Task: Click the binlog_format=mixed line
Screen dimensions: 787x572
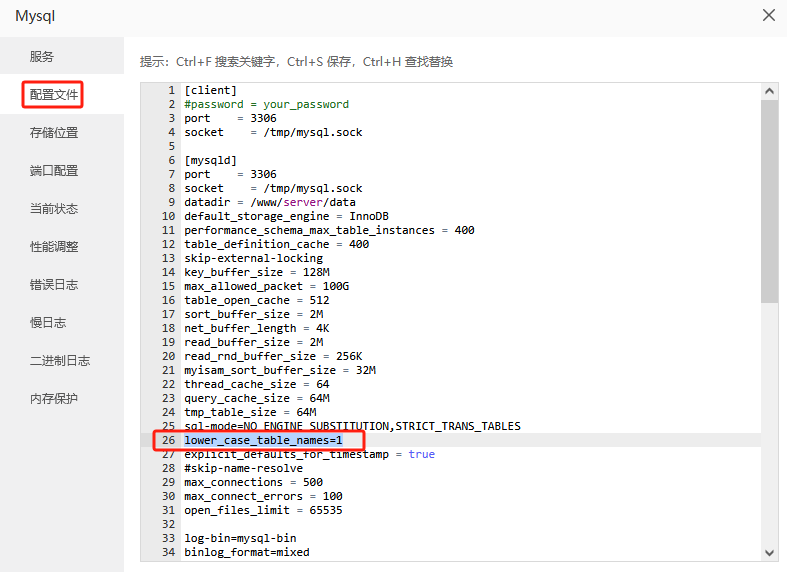Action: click(247, 552)
